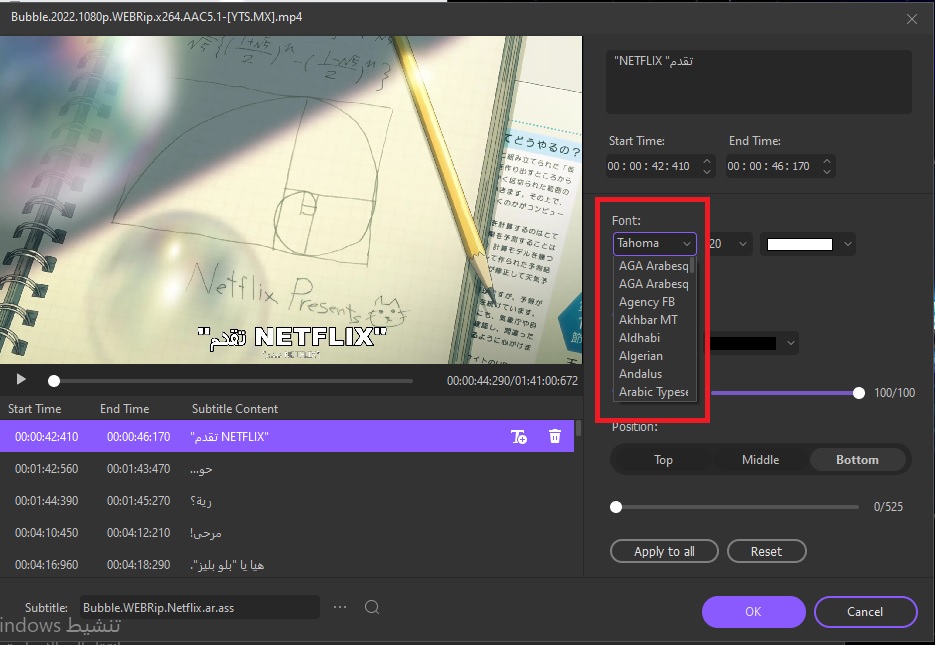935x645 pixels.
Task: Click the transparency slider handle at 100
Action: coord(859,393)
